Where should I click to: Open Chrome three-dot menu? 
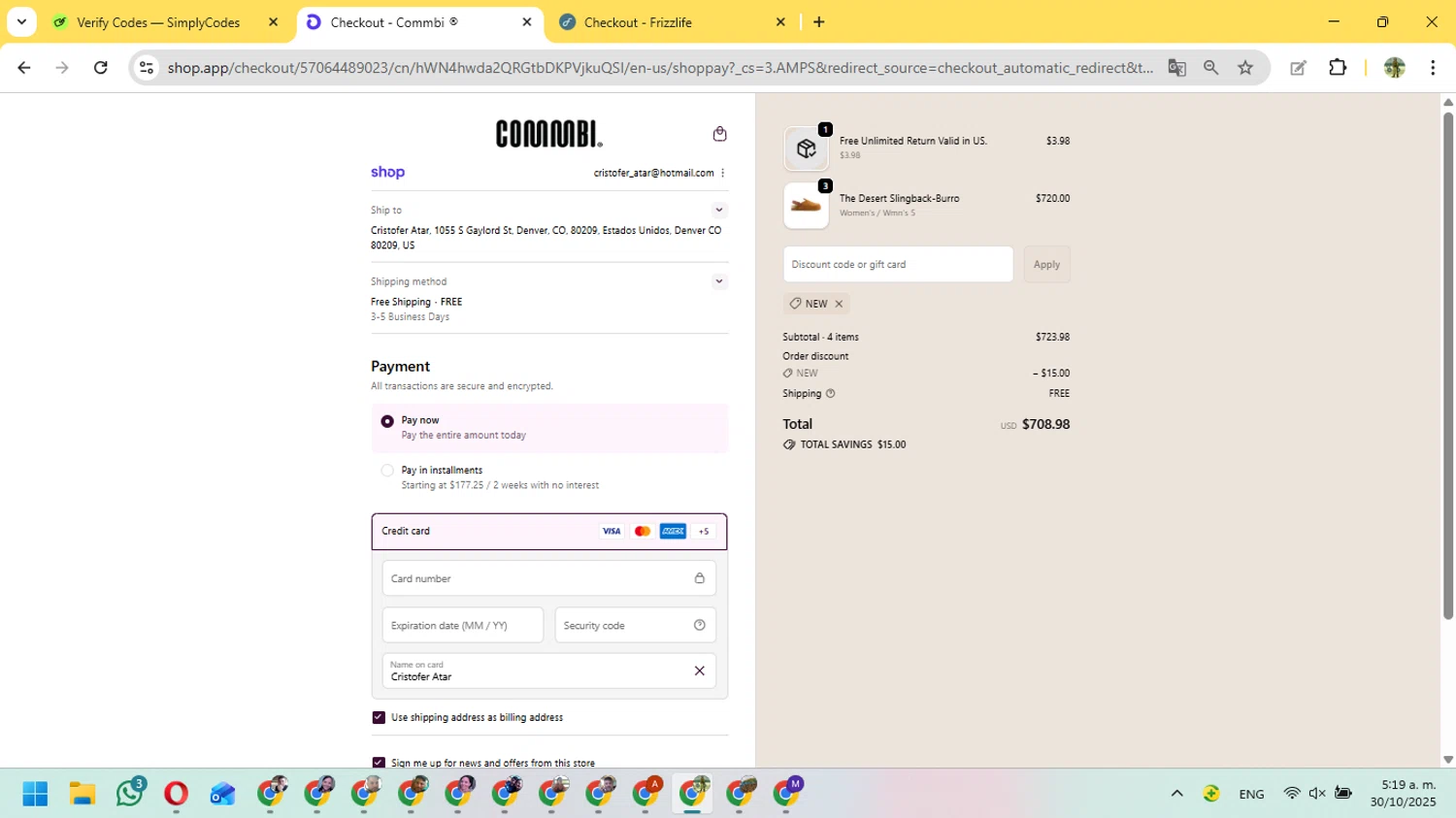click(x=1433, y=68)
